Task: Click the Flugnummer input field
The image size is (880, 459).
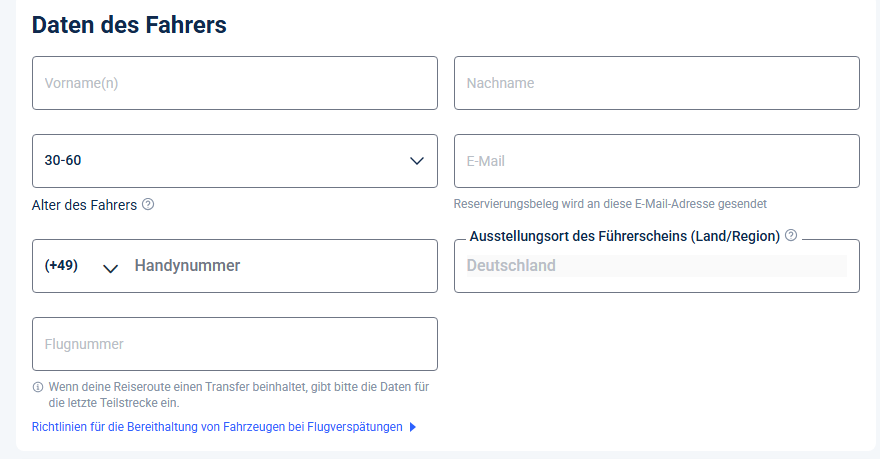Action: [235, 344]
